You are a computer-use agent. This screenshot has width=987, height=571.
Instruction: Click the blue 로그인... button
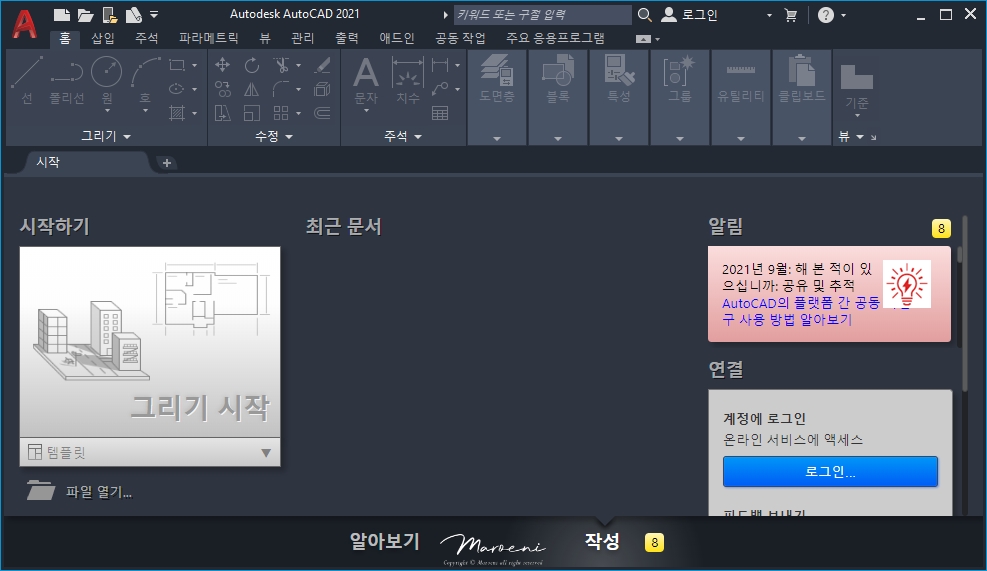830,472
